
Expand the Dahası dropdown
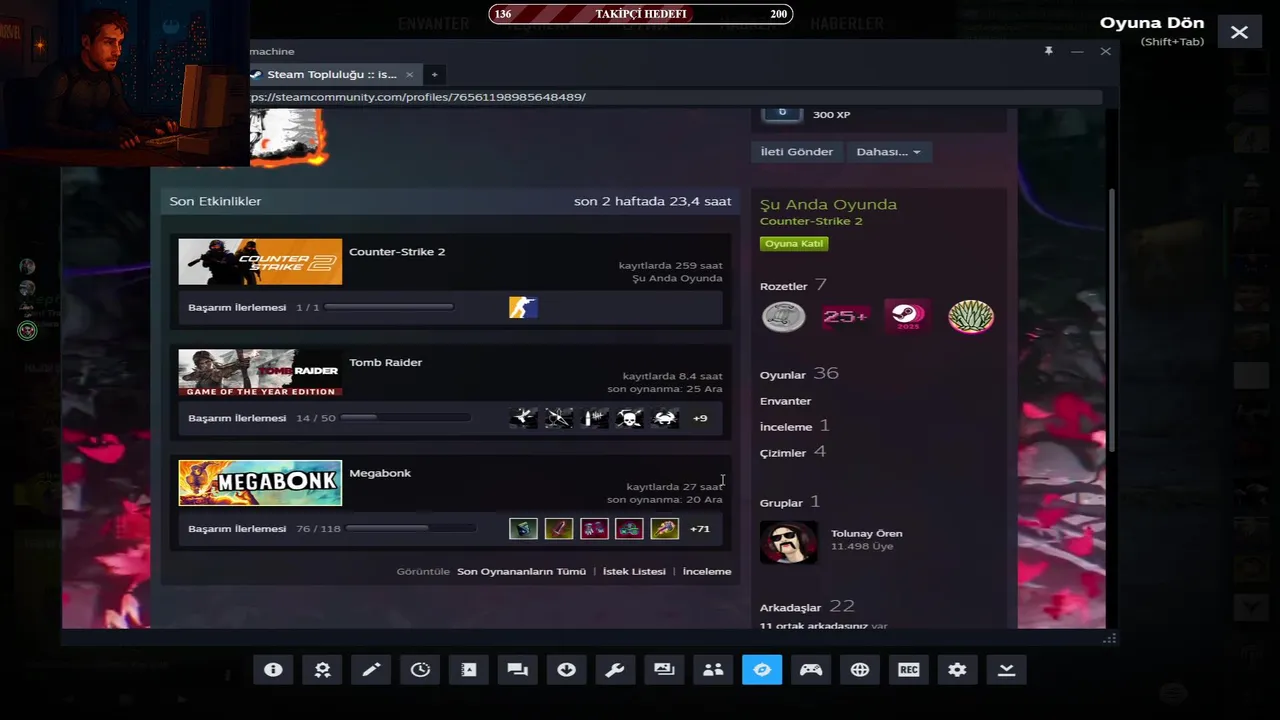888,152
